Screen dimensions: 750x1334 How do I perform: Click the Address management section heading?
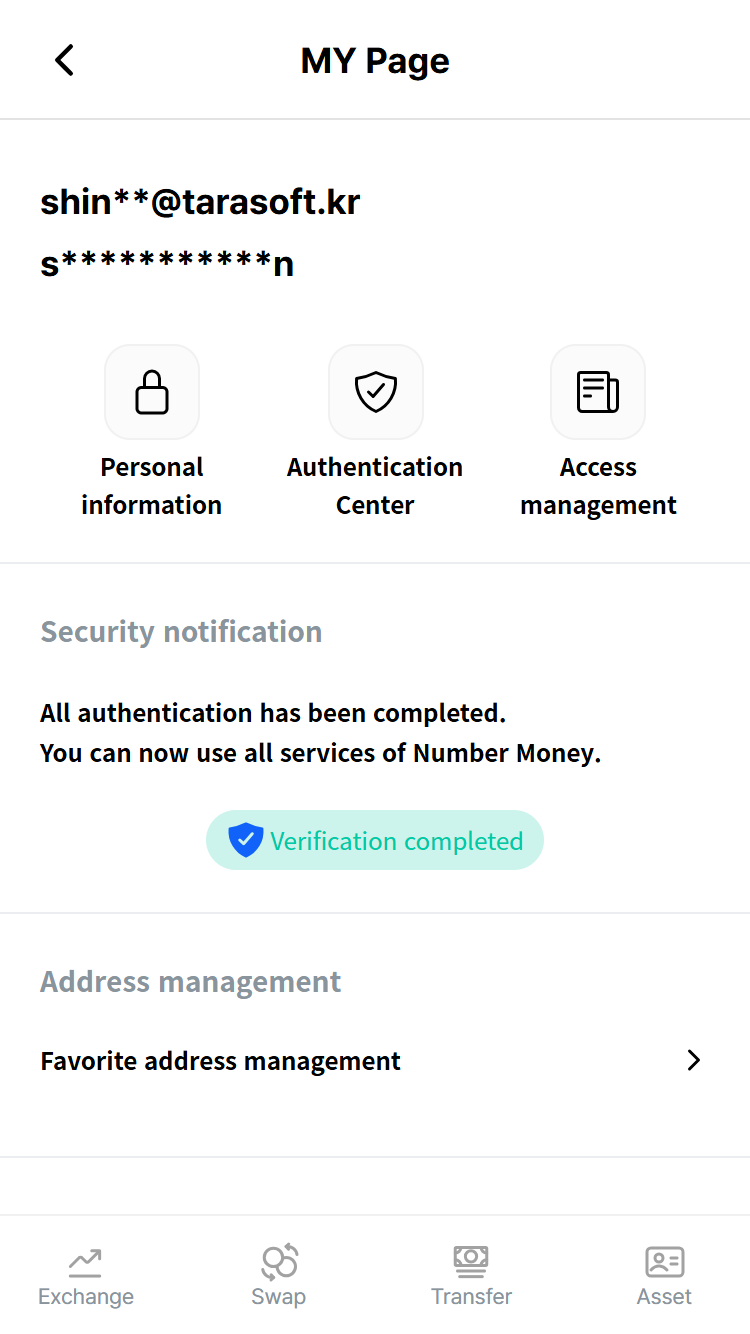pos(191,982)
